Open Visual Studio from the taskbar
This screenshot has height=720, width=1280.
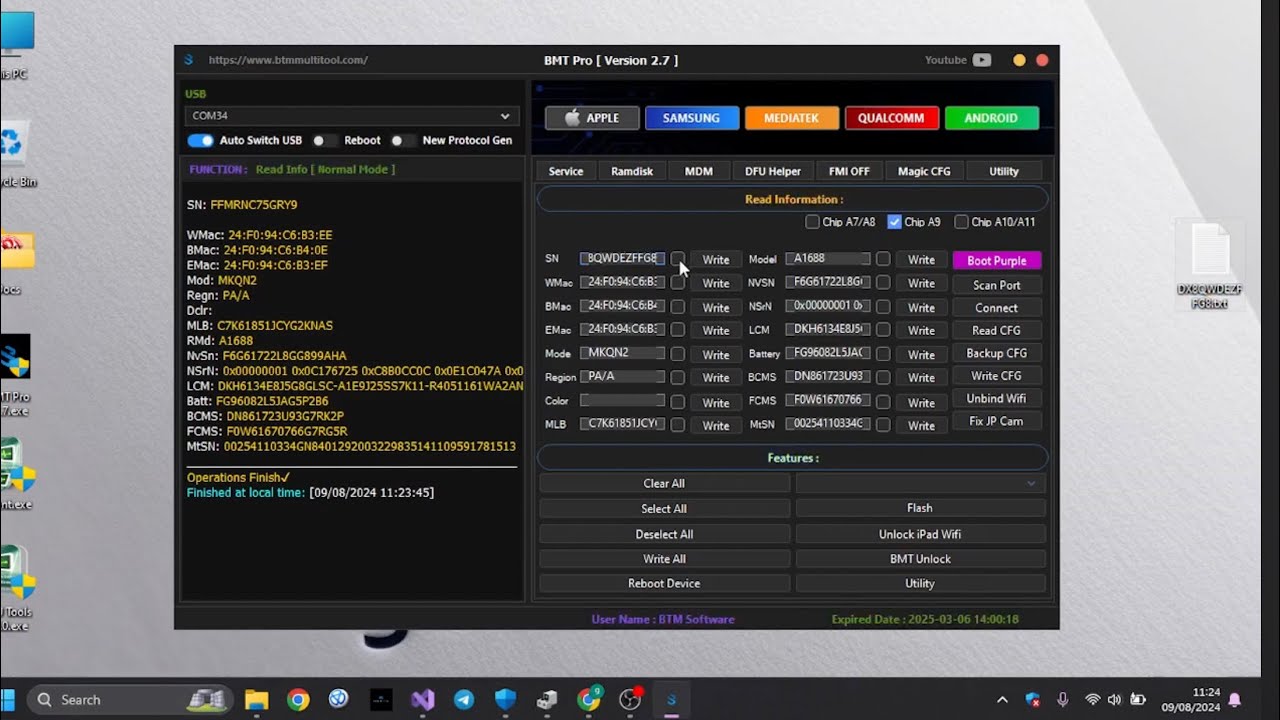click(423, 699)
